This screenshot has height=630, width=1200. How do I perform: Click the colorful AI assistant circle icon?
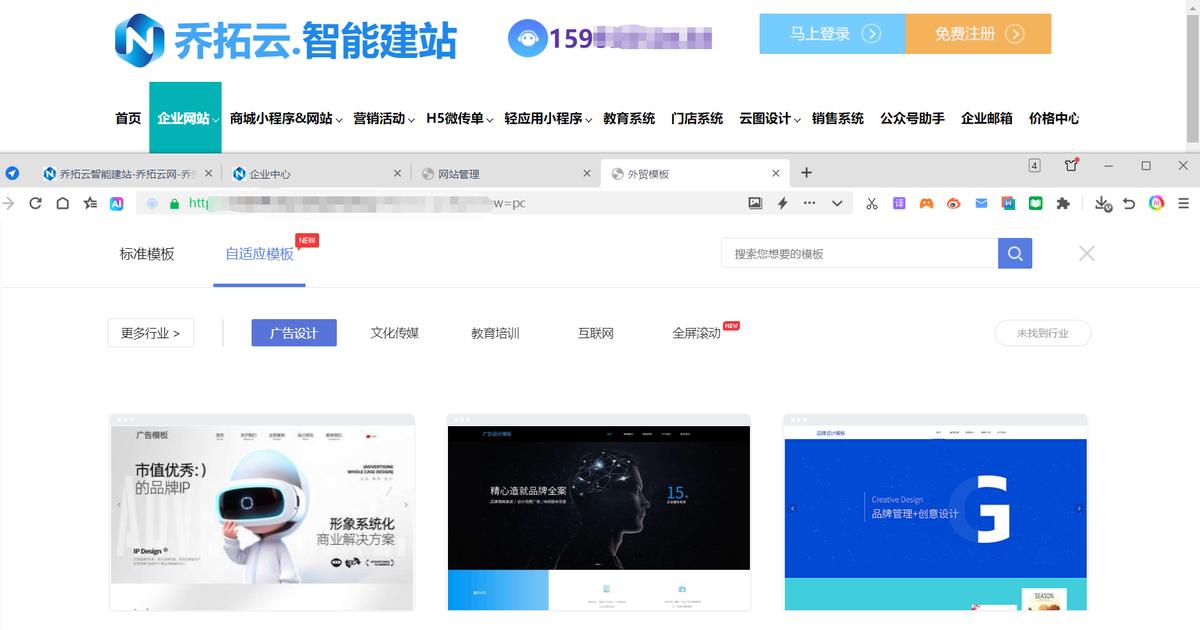click(x=1157, y=203)
